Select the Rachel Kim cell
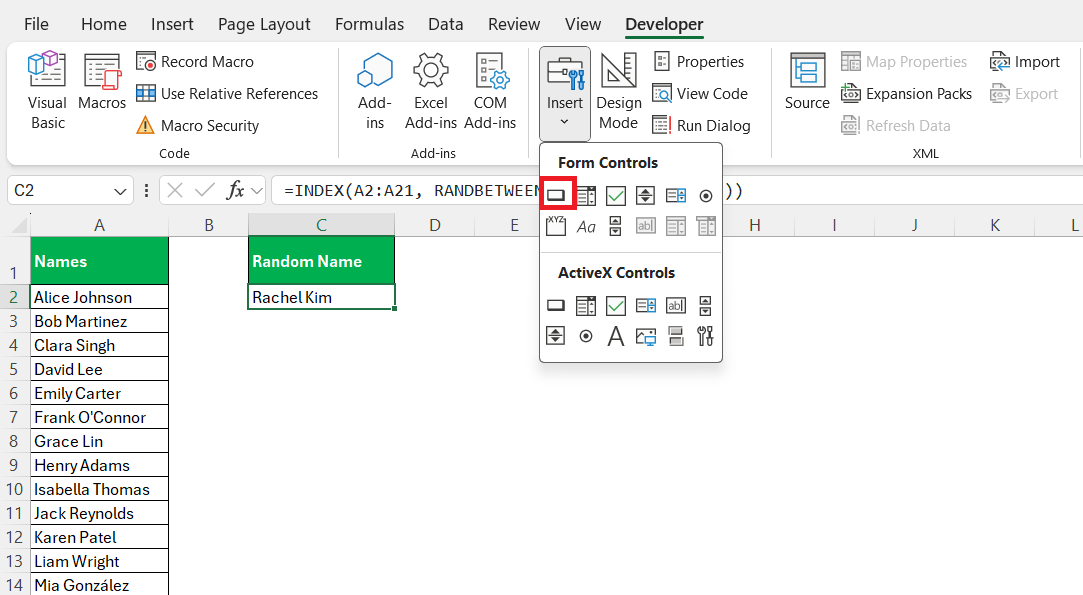 (321, 297)
